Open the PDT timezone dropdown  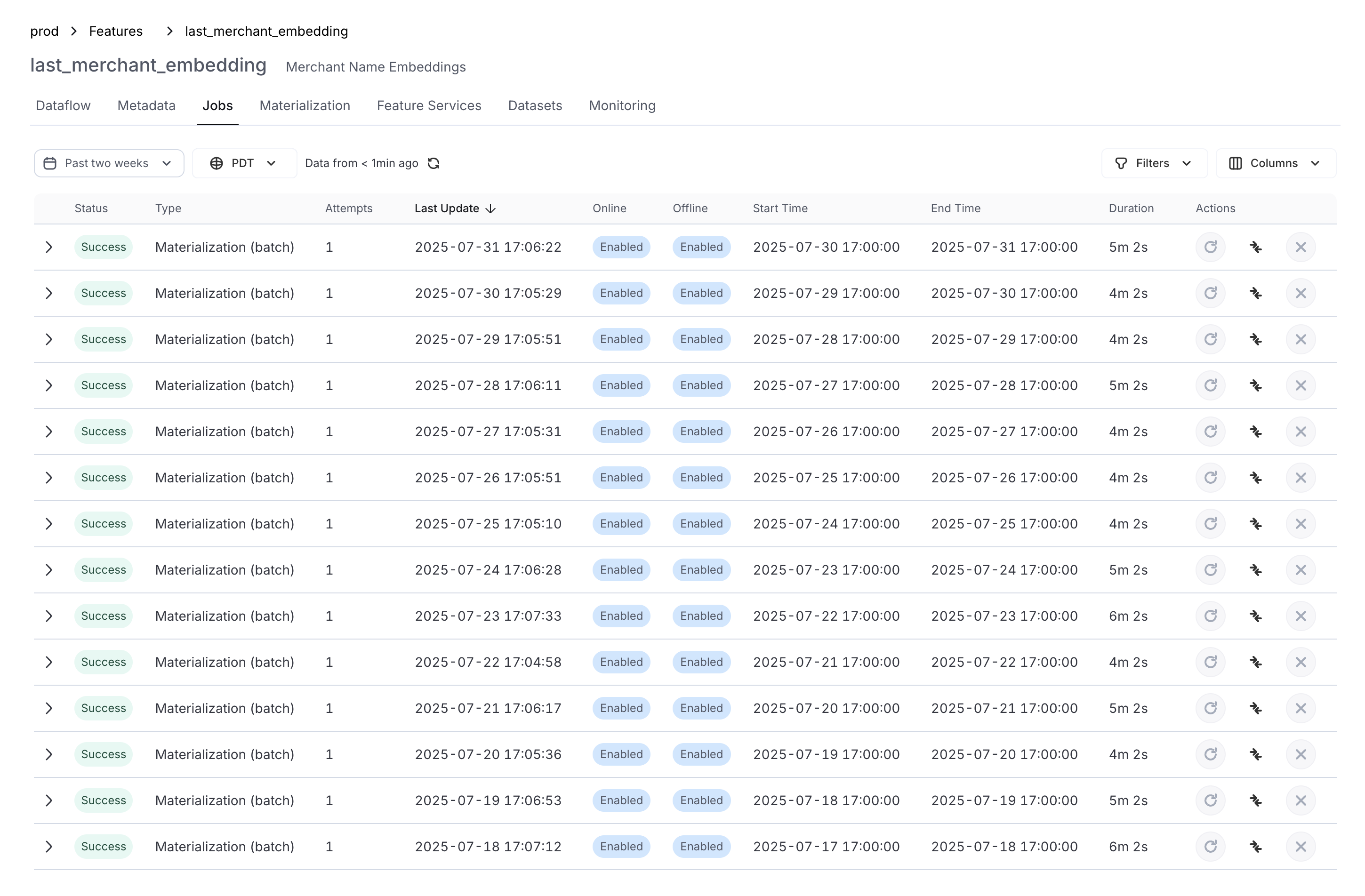(244, 163)
